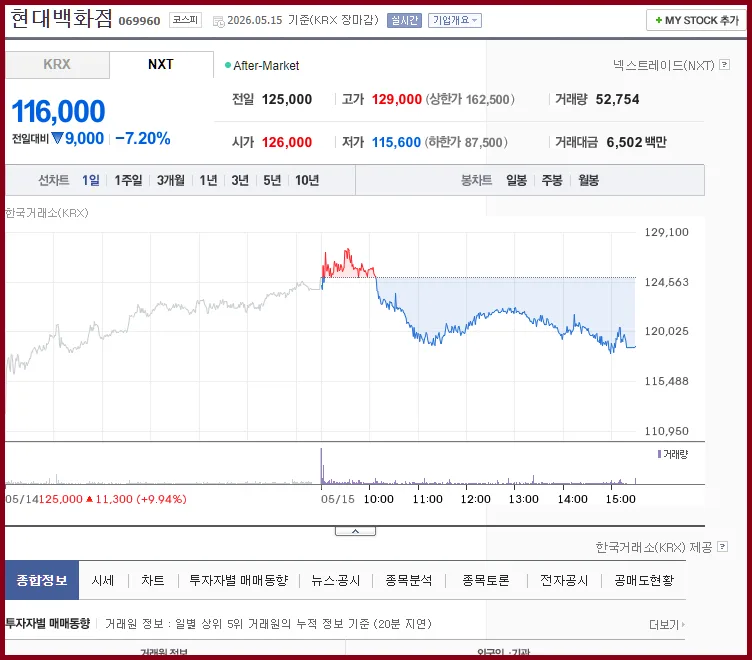The height and width of the screenshot is (660, 752).
Task: Click the 12:00 time axis label
Action: pos(475,499)
